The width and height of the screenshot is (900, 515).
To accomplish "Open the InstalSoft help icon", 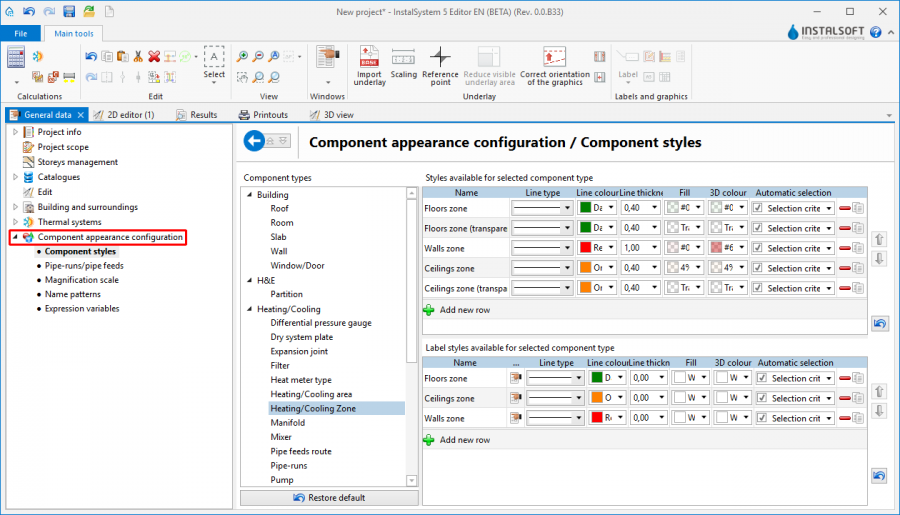I will (x=876, y=32).
